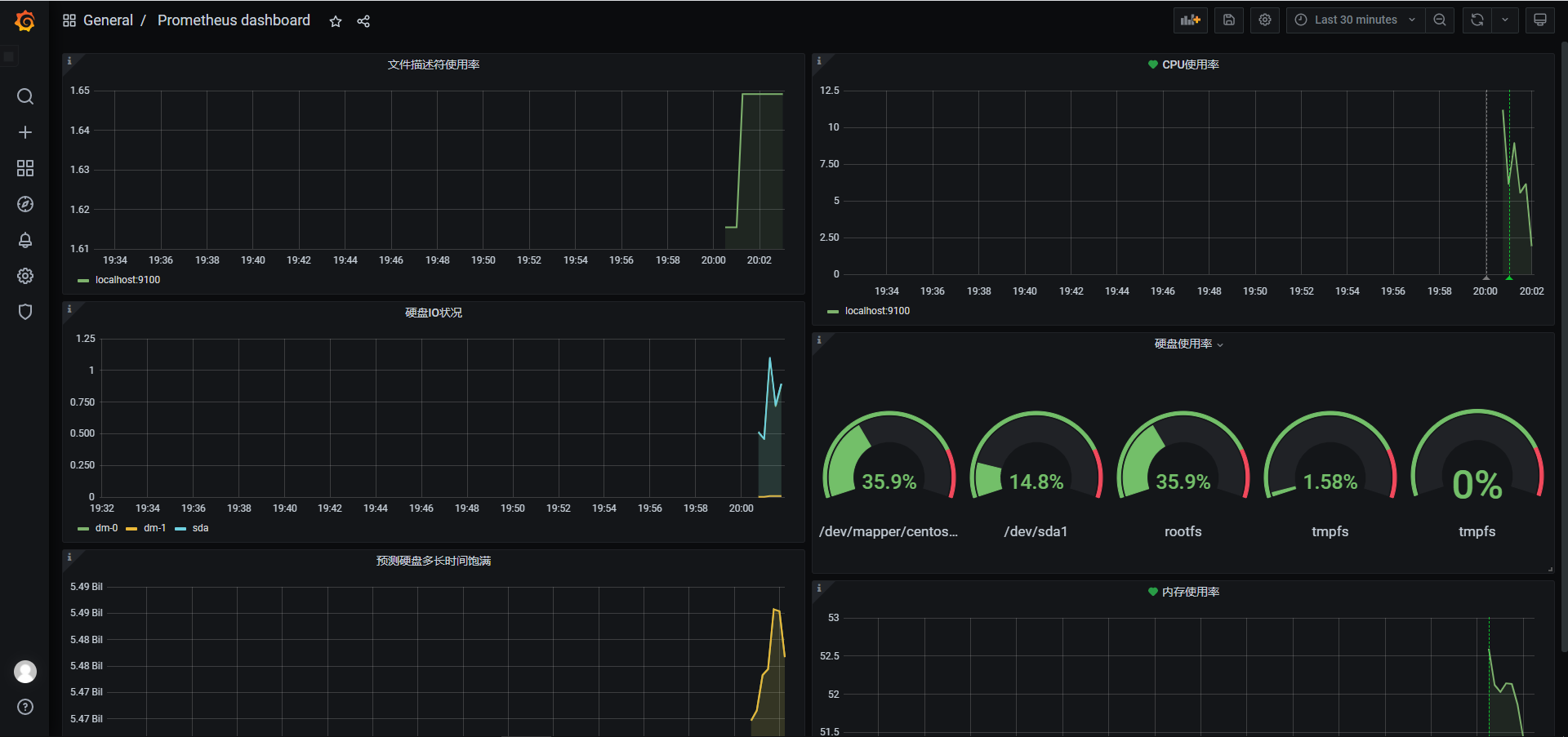Image resolution: width=1568 pixels, height=737 pixels.
Task: Click the Prometheus dashboard title
Action: tap(234, 20)
